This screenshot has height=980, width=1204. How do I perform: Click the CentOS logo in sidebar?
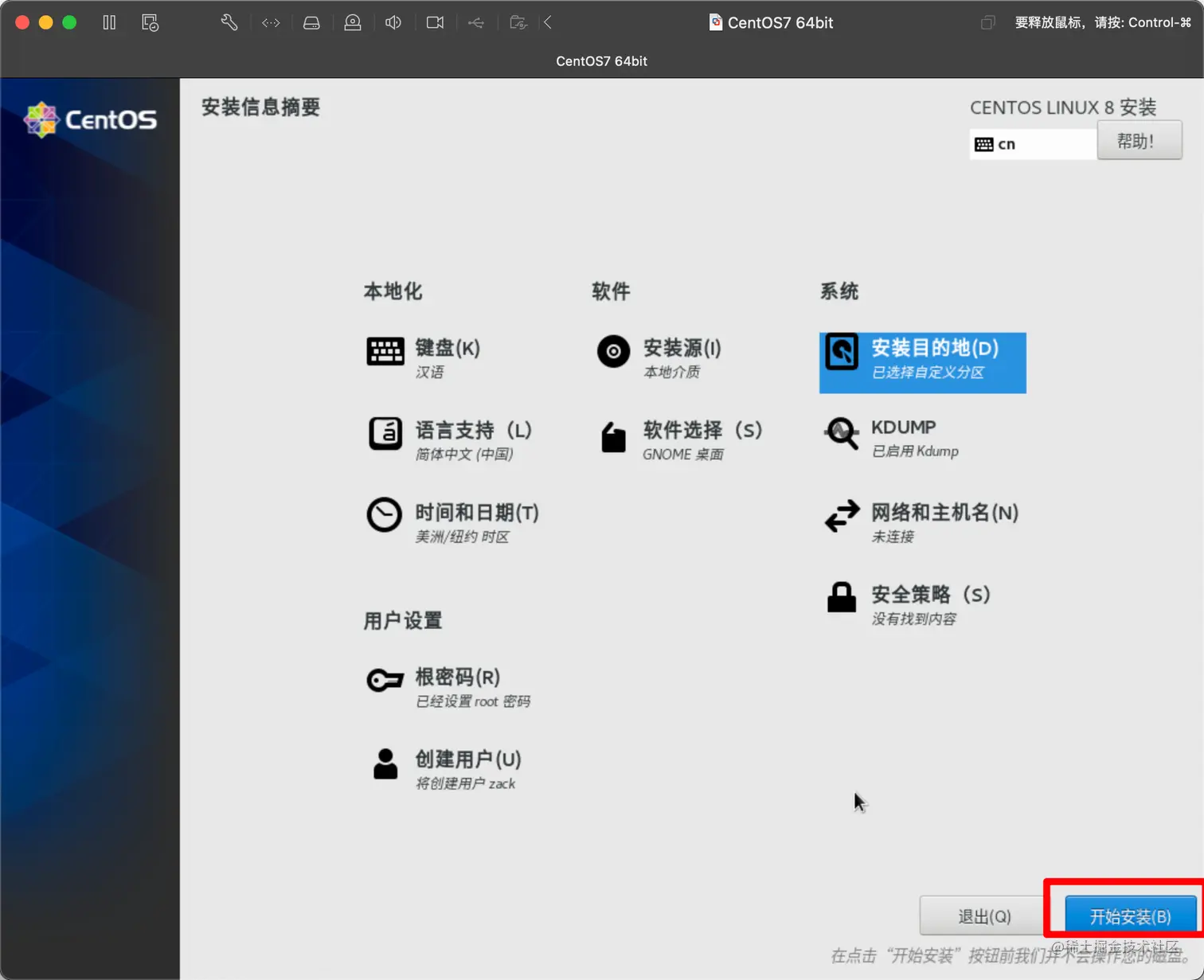click(90, 119)
